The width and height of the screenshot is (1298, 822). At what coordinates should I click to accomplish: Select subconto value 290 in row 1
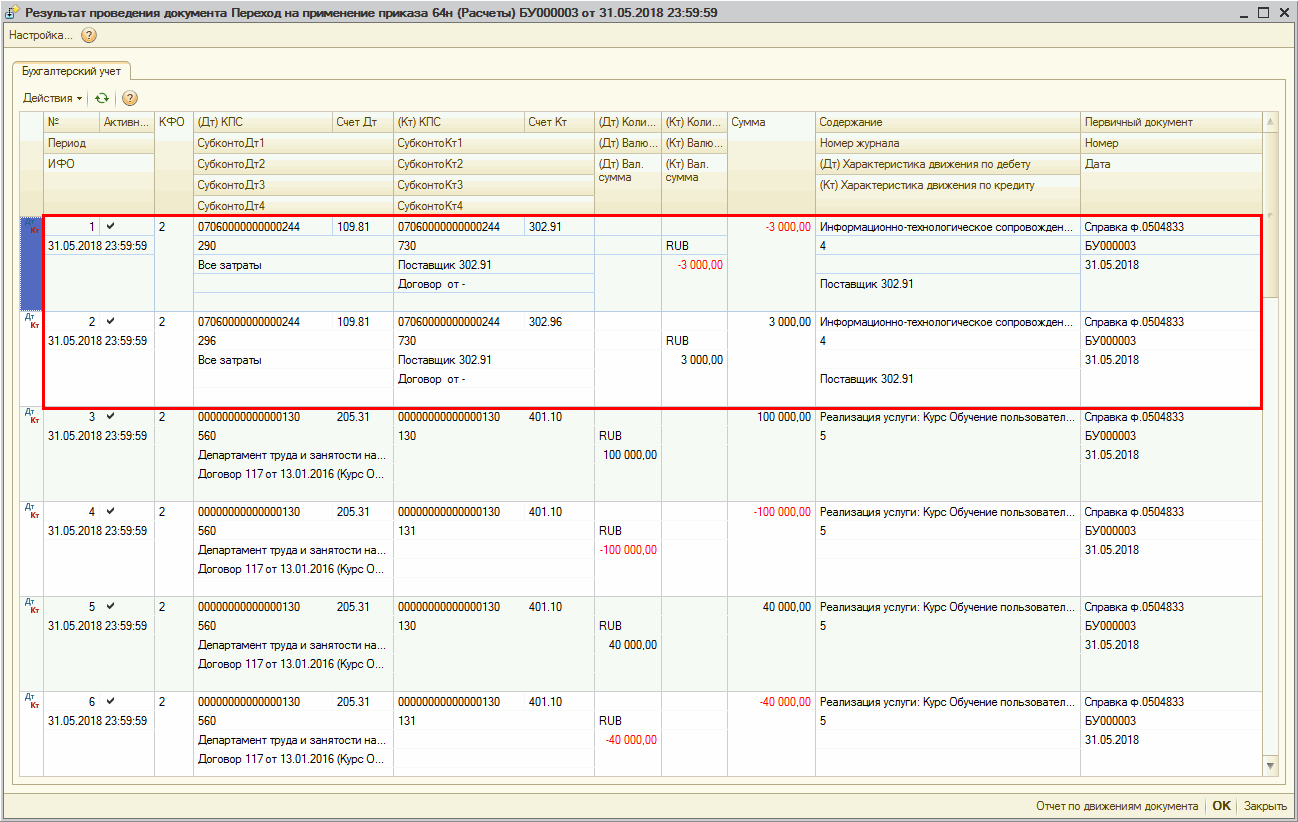click(293, 245)
